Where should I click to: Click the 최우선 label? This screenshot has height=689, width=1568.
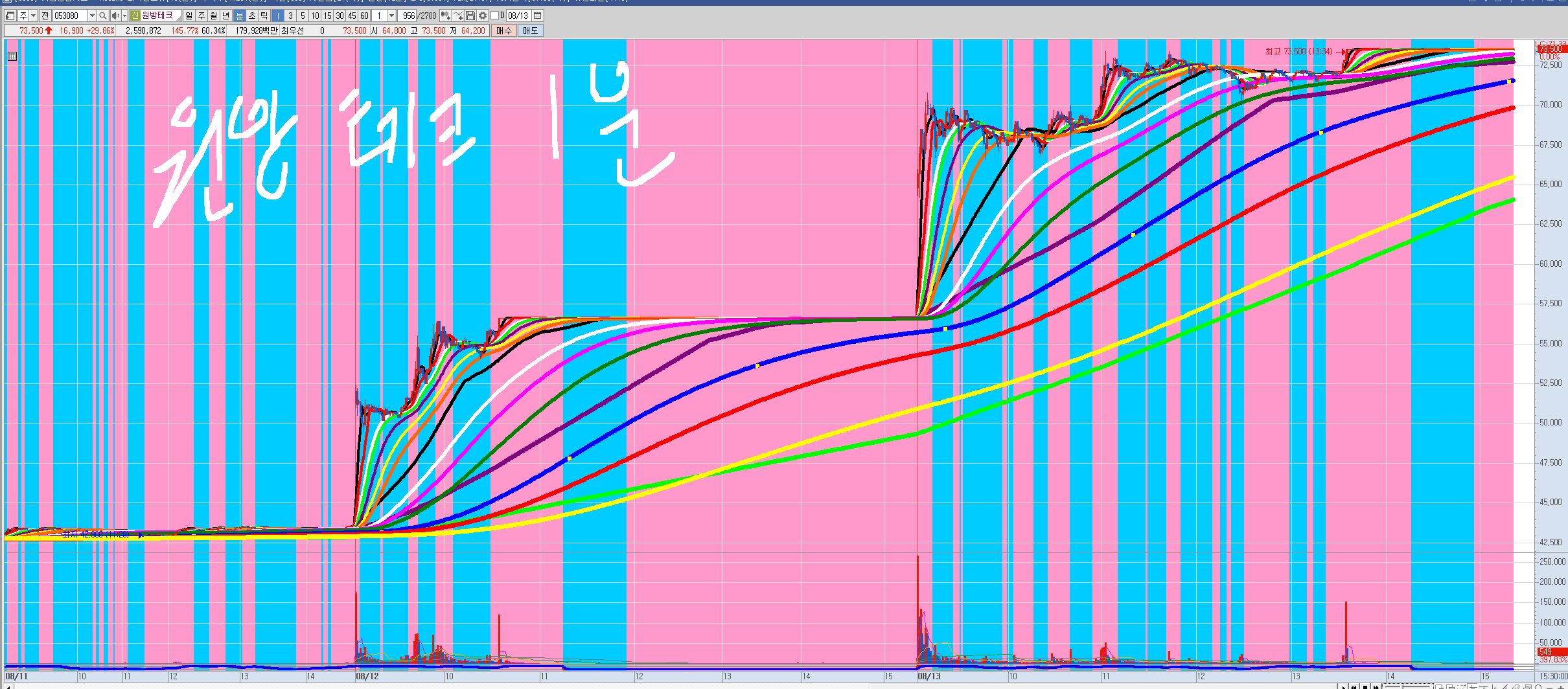click(292, 30)
